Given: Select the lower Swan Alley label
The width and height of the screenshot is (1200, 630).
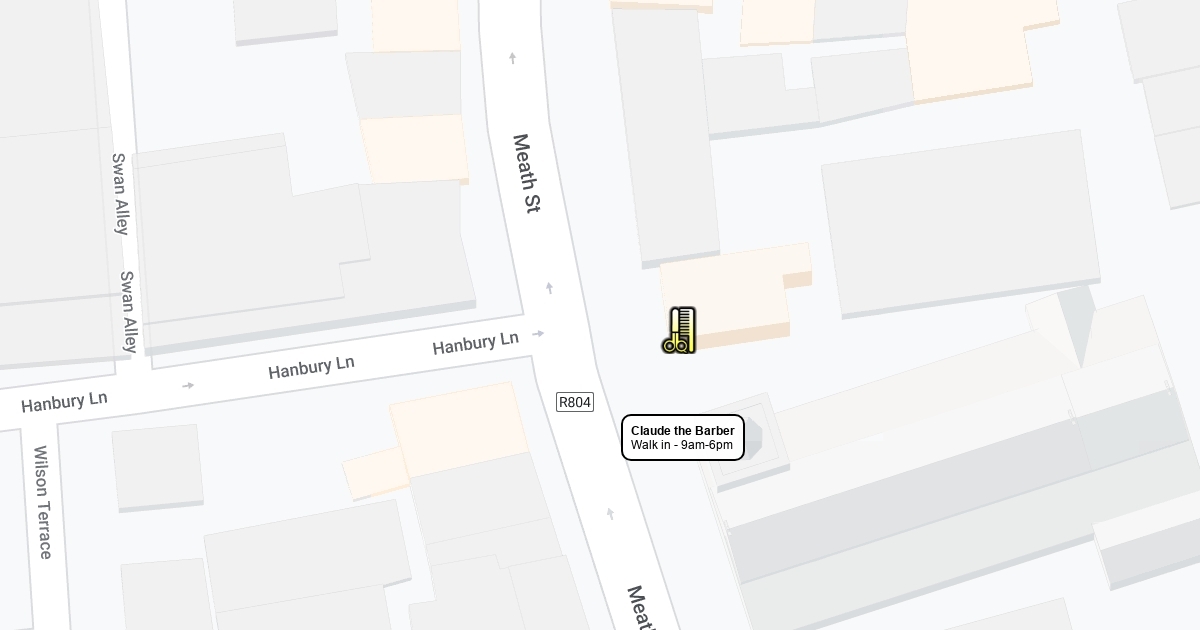Looking at the screenshot, I should pos(128,311).
